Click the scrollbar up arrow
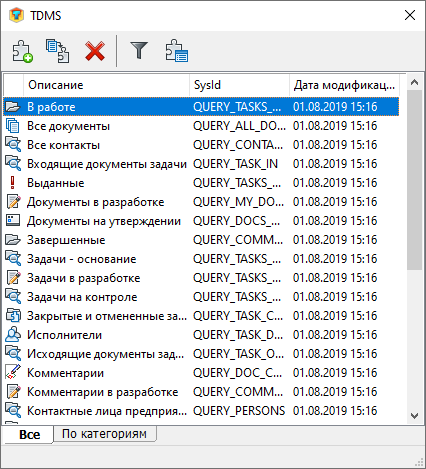426x469 pixels. tap(414, 82)
